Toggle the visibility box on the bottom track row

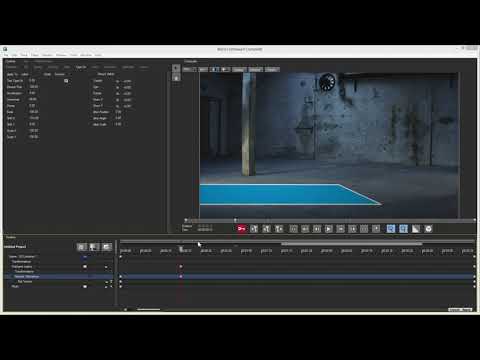85,286
